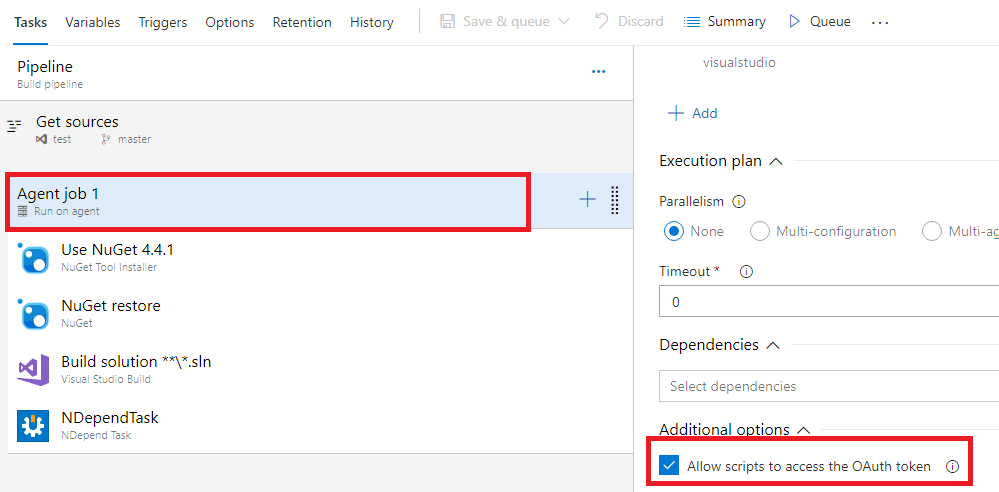This screenshot has width=999, height=492.
Task: Click the Timeout input field
Action: [828, 302]
